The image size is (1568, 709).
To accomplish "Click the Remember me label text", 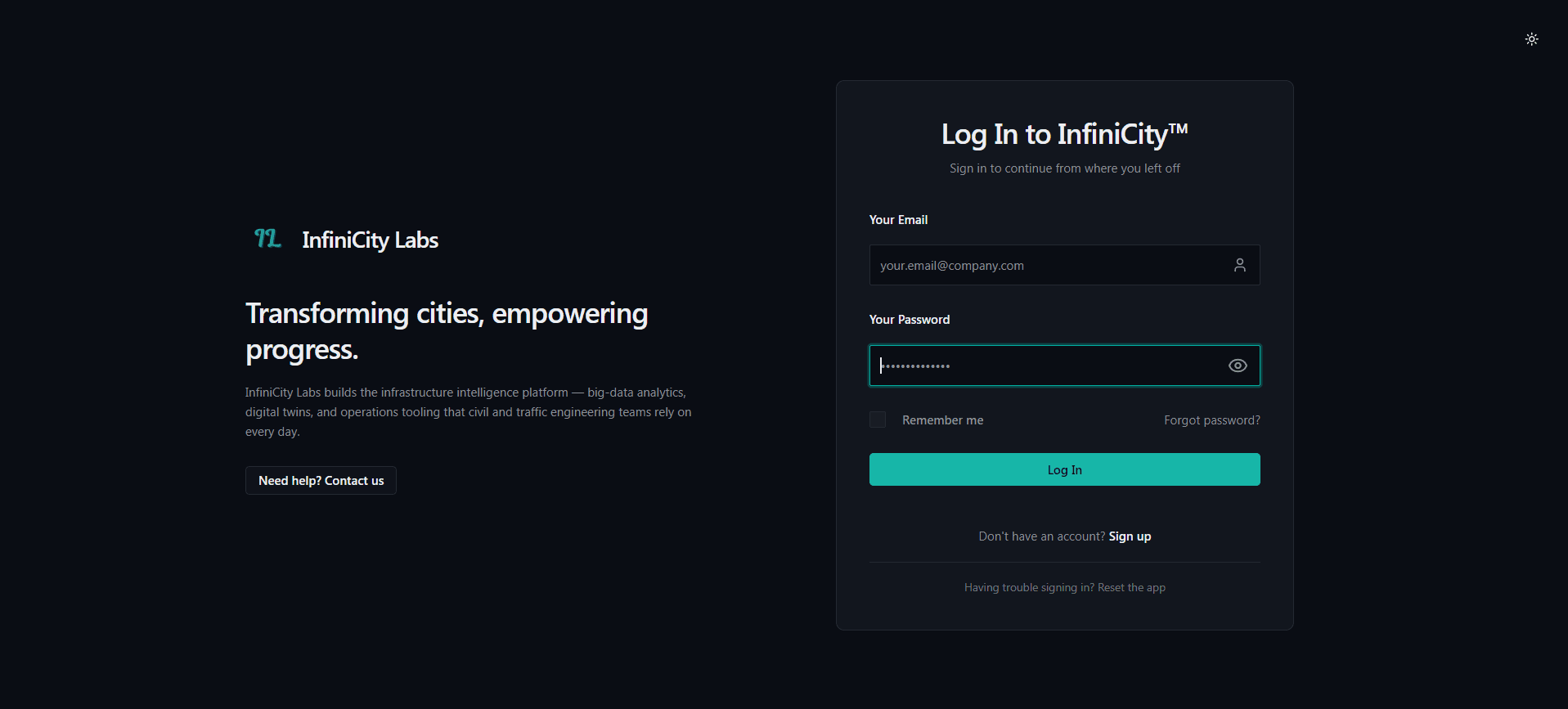I will [942, 420].
